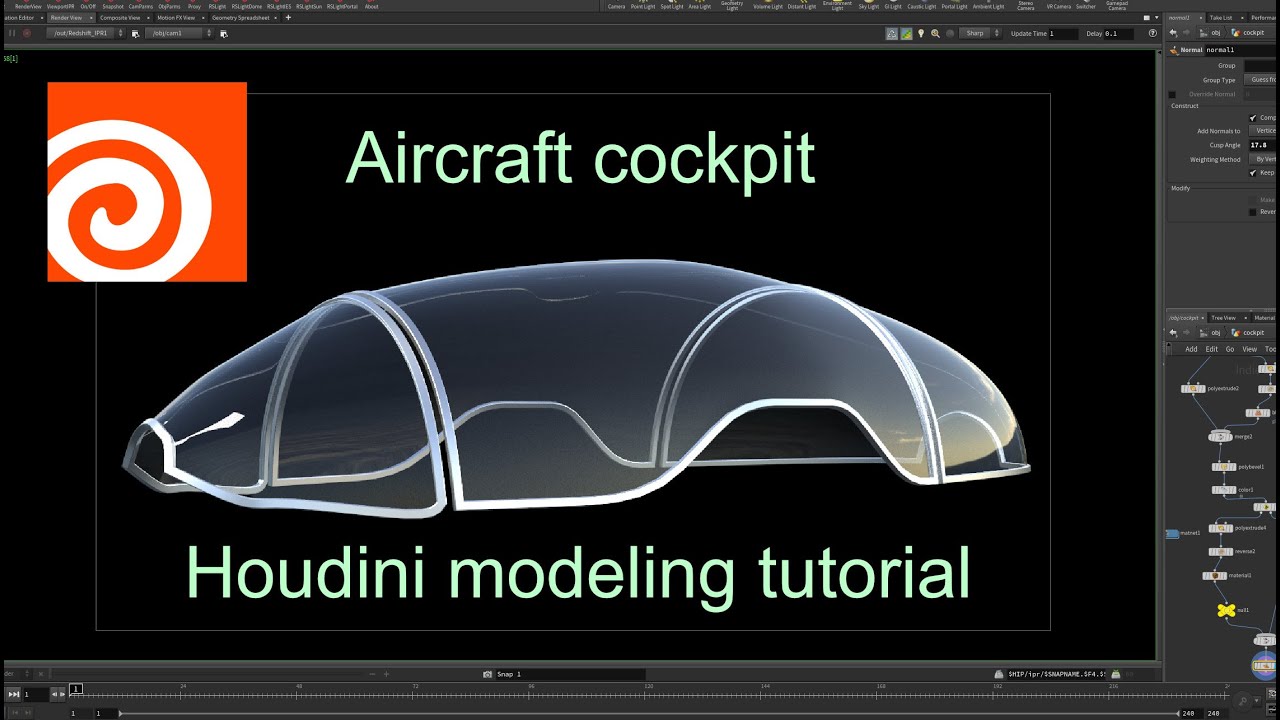The height and width of the screenshot is (720, 1280).
Task: Toggle the Override Normal checkbox
Action: (1172, 94)
